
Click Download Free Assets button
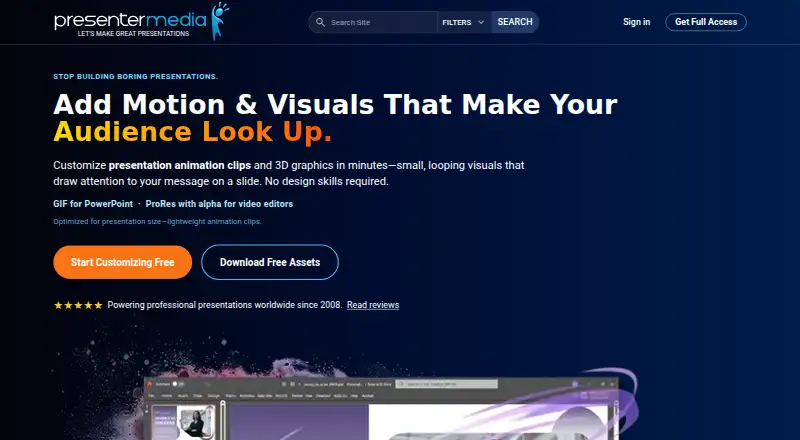(270, 262)
